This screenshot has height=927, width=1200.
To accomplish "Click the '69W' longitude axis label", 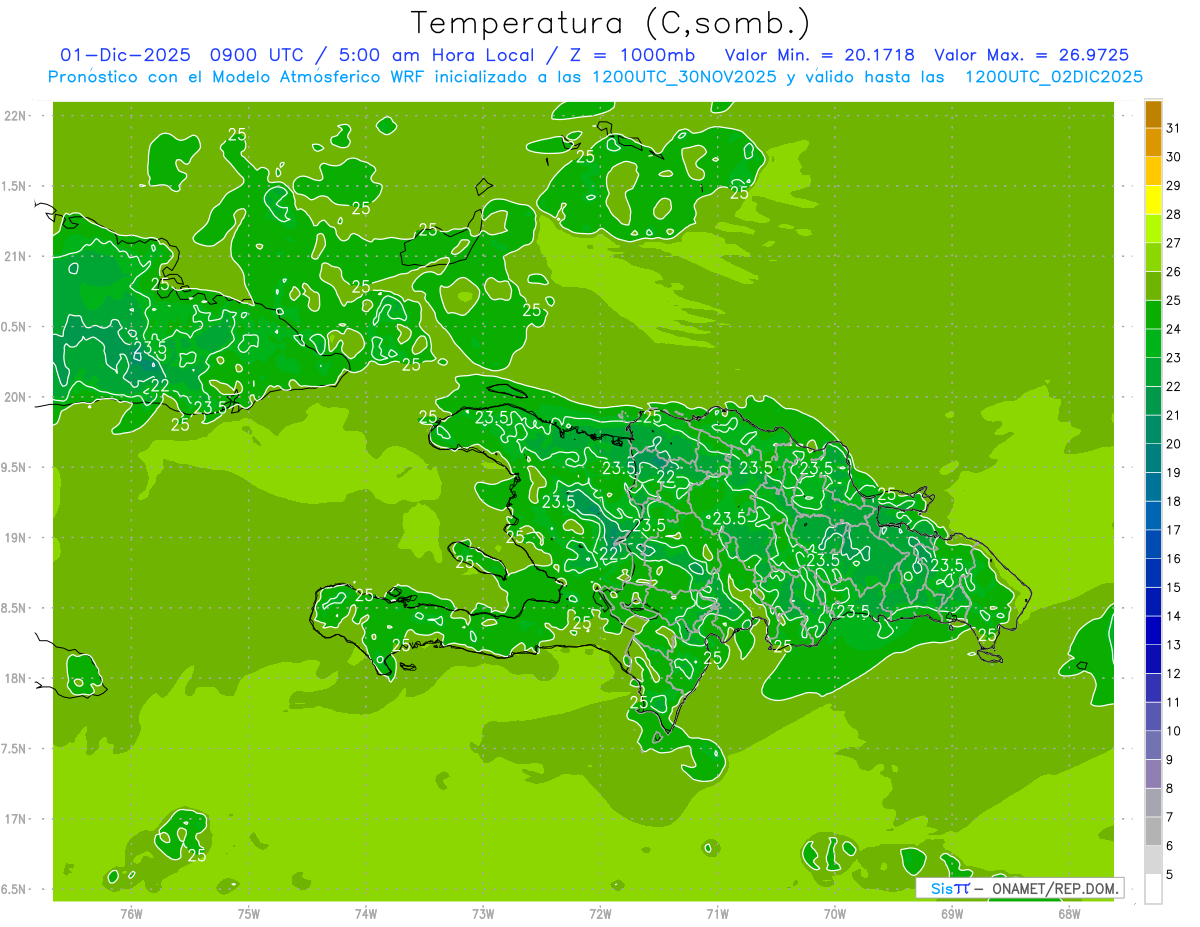I will tap(952, 913).
